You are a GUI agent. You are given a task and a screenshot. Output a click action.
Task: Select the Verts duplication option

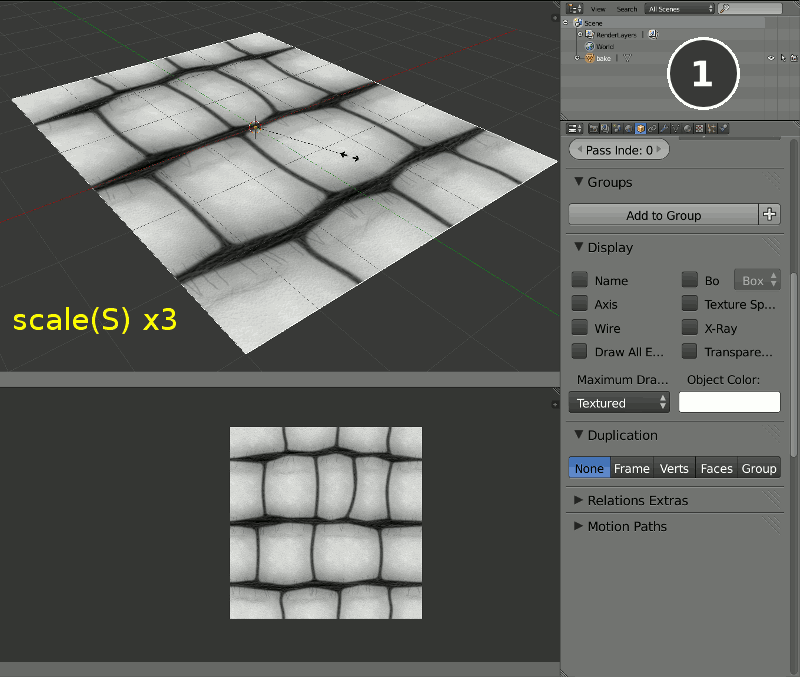tap(674, 468)
